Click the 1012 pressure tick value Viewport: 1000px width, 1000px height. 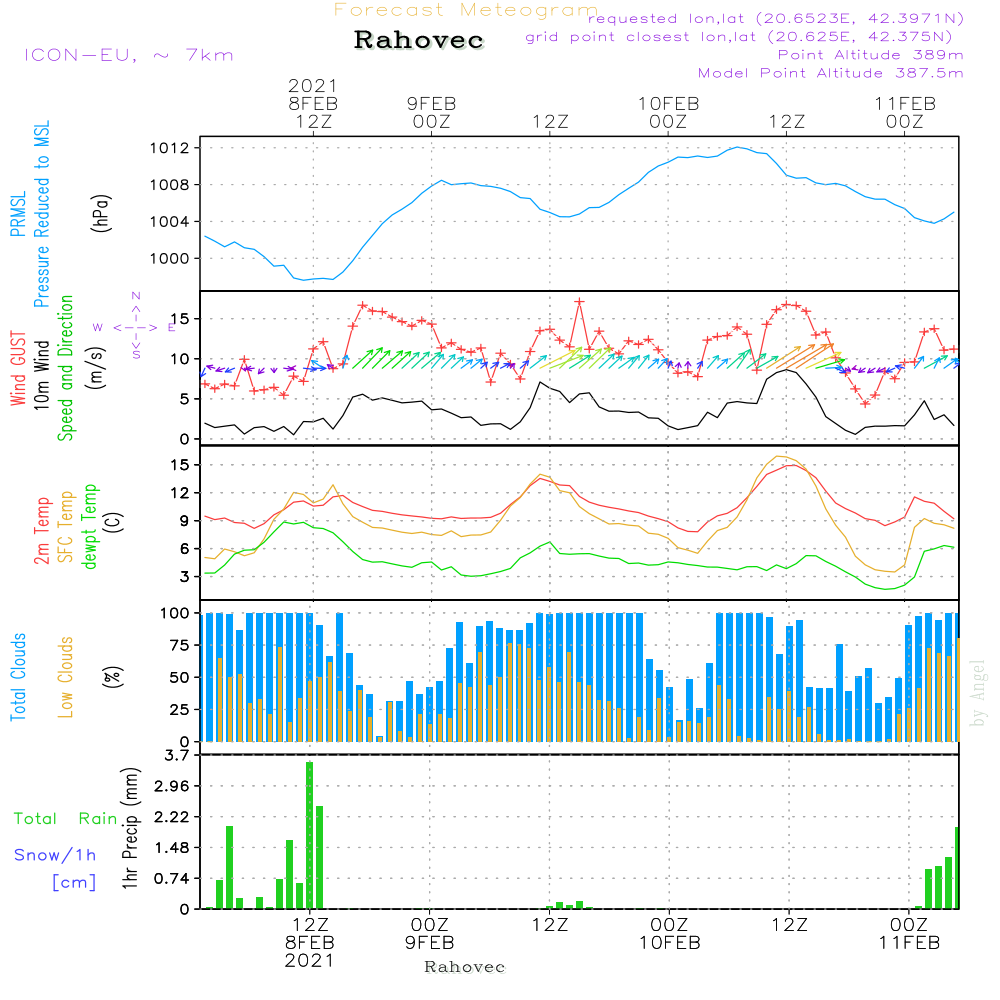170,149
